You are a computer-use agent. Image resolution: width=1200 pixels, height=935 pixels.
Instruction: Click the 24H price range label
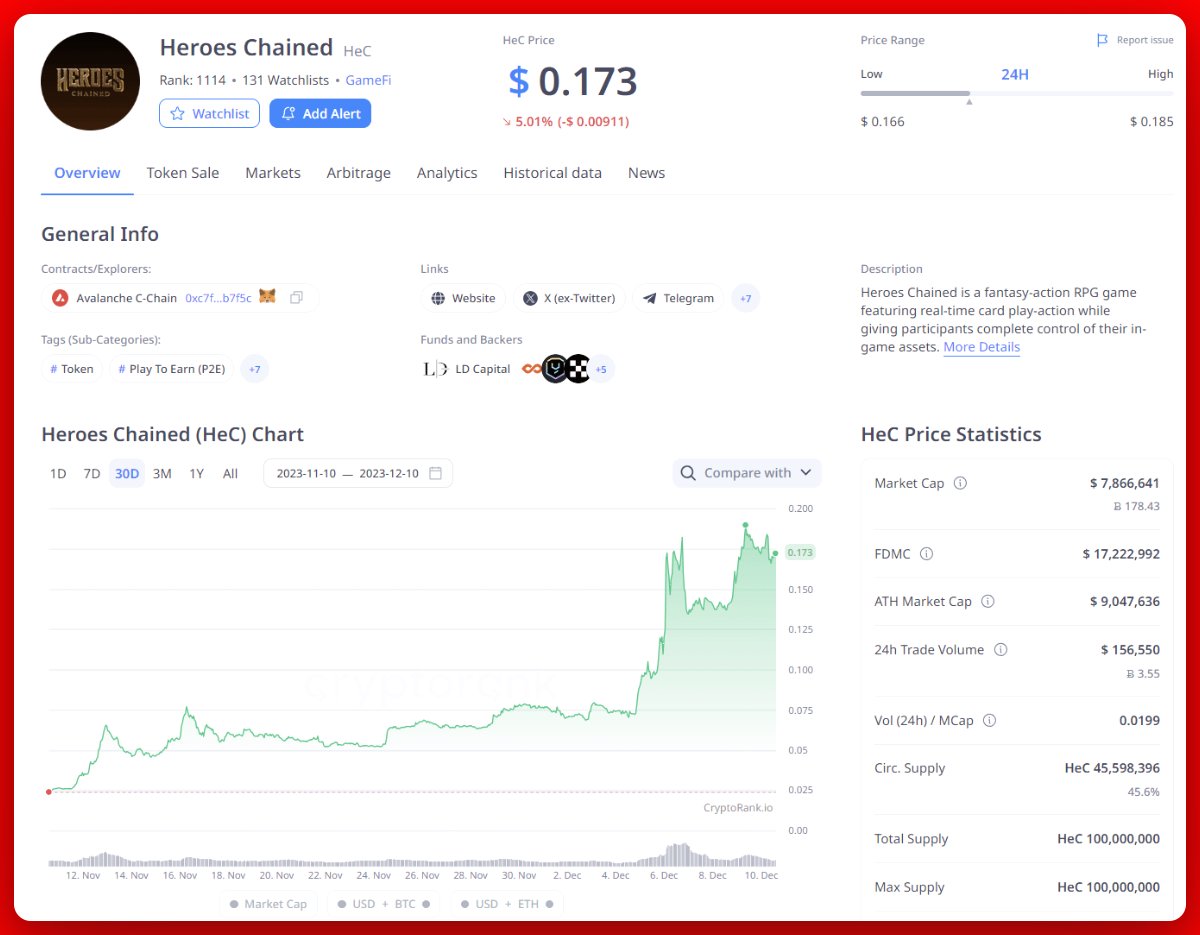(x=1015, y=74)
